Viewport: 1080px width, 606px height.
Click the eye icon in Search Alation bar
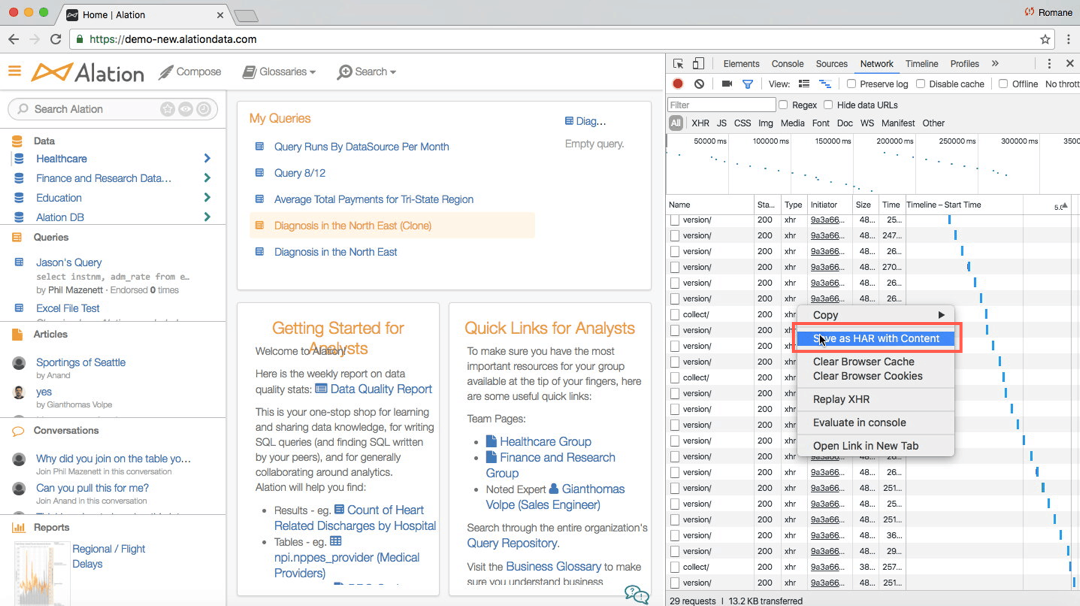coord(186,109)
